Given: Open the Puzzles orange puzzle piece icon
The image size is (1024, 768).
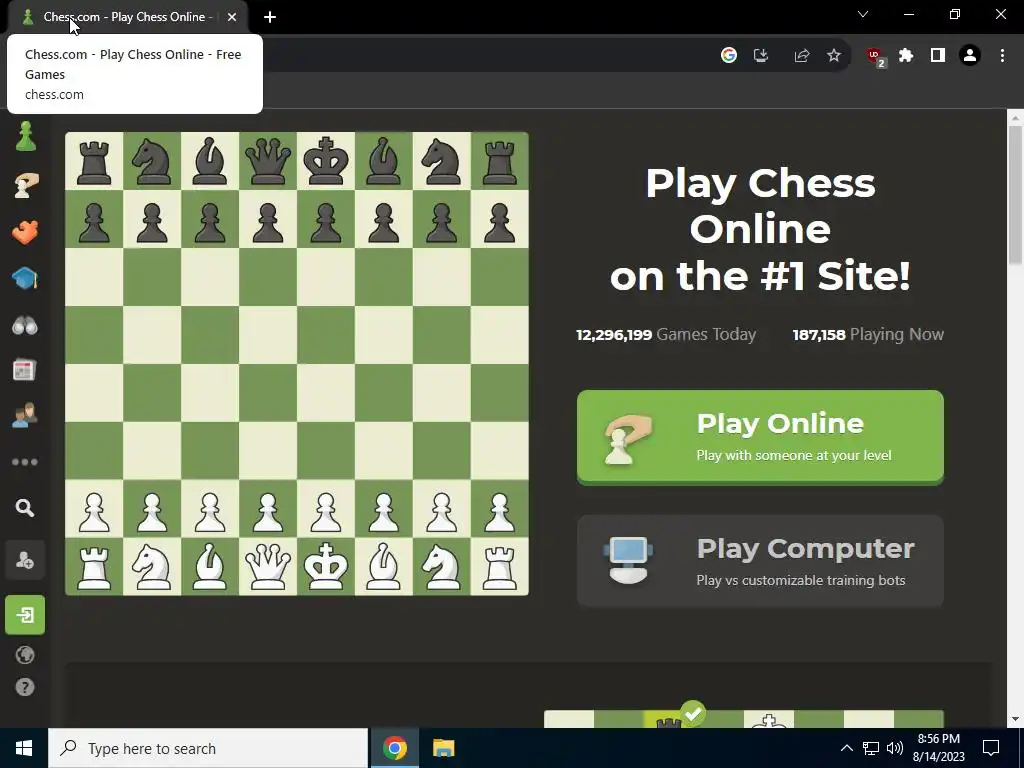Looking at the screenshot, I should point(25,232).
